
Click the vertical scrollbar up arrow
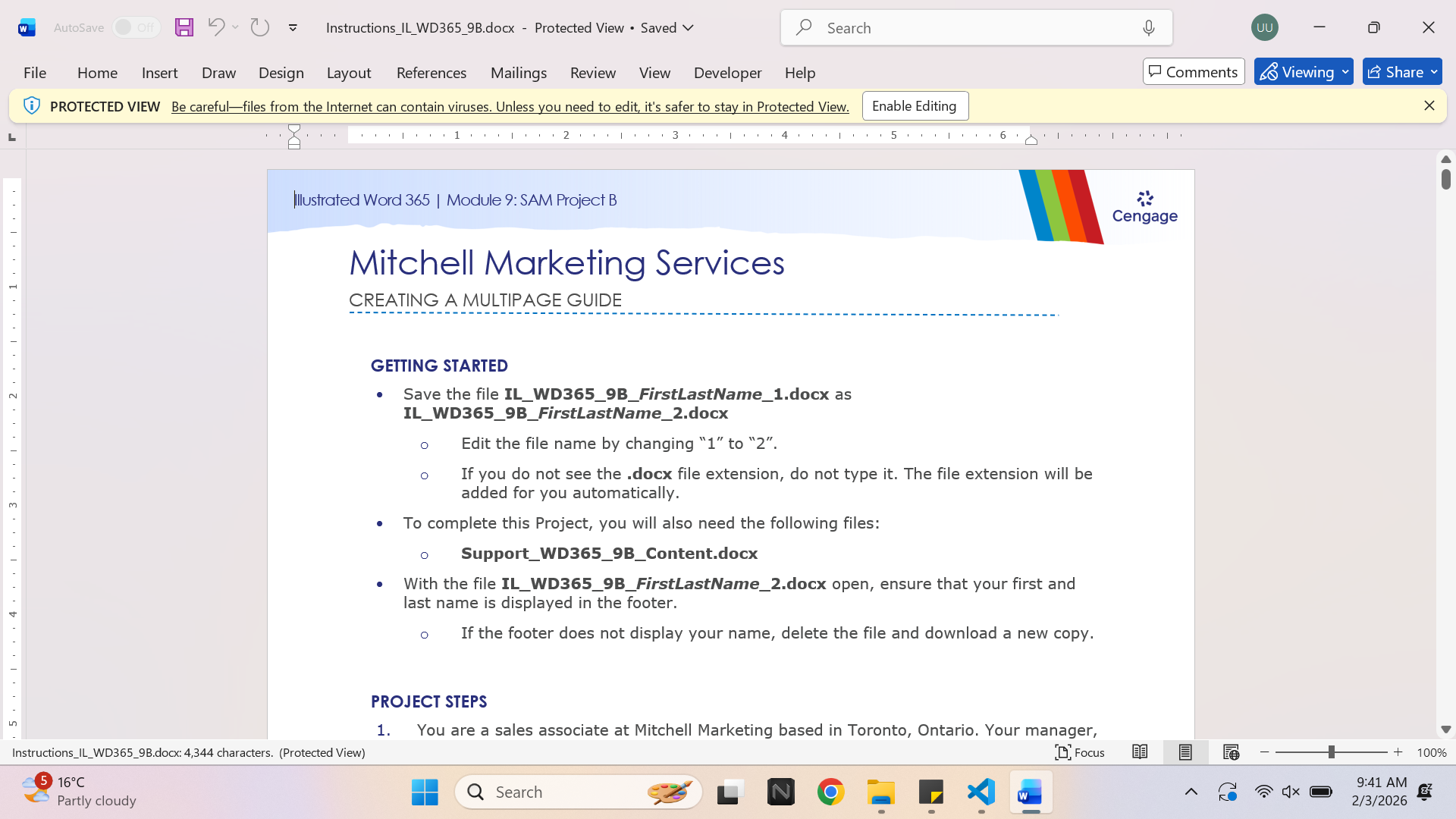[1445, 159]
